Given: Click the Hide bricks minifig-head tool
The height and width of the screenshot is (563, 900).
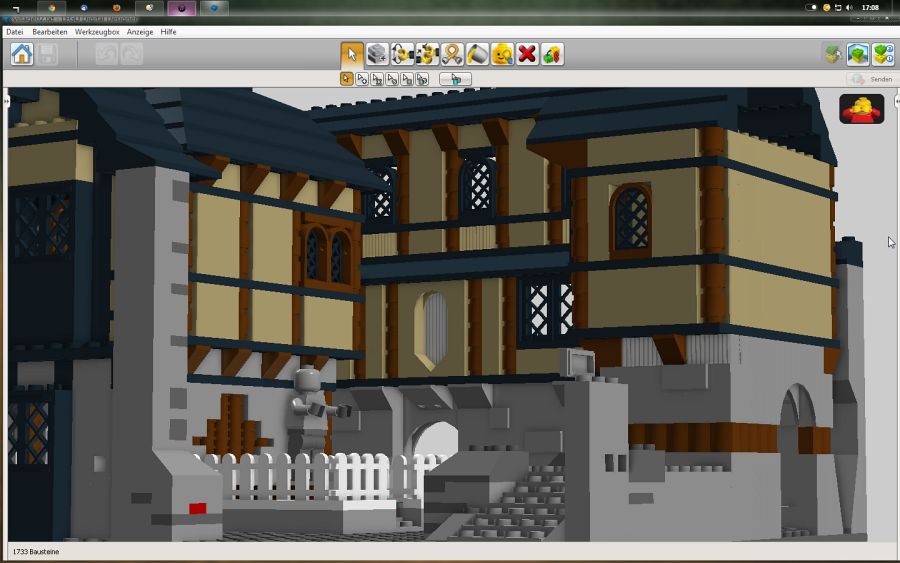Looking at the screenshot, I should 502,54.
